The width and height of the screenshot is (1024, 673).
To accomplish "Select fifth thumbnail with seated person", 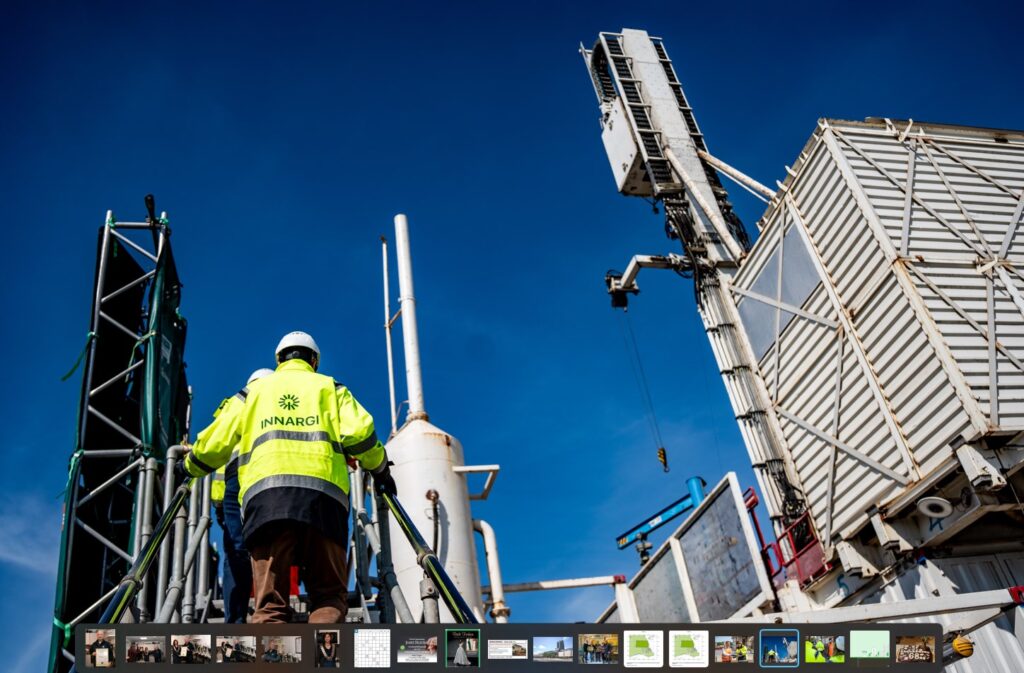I will 281,649.
